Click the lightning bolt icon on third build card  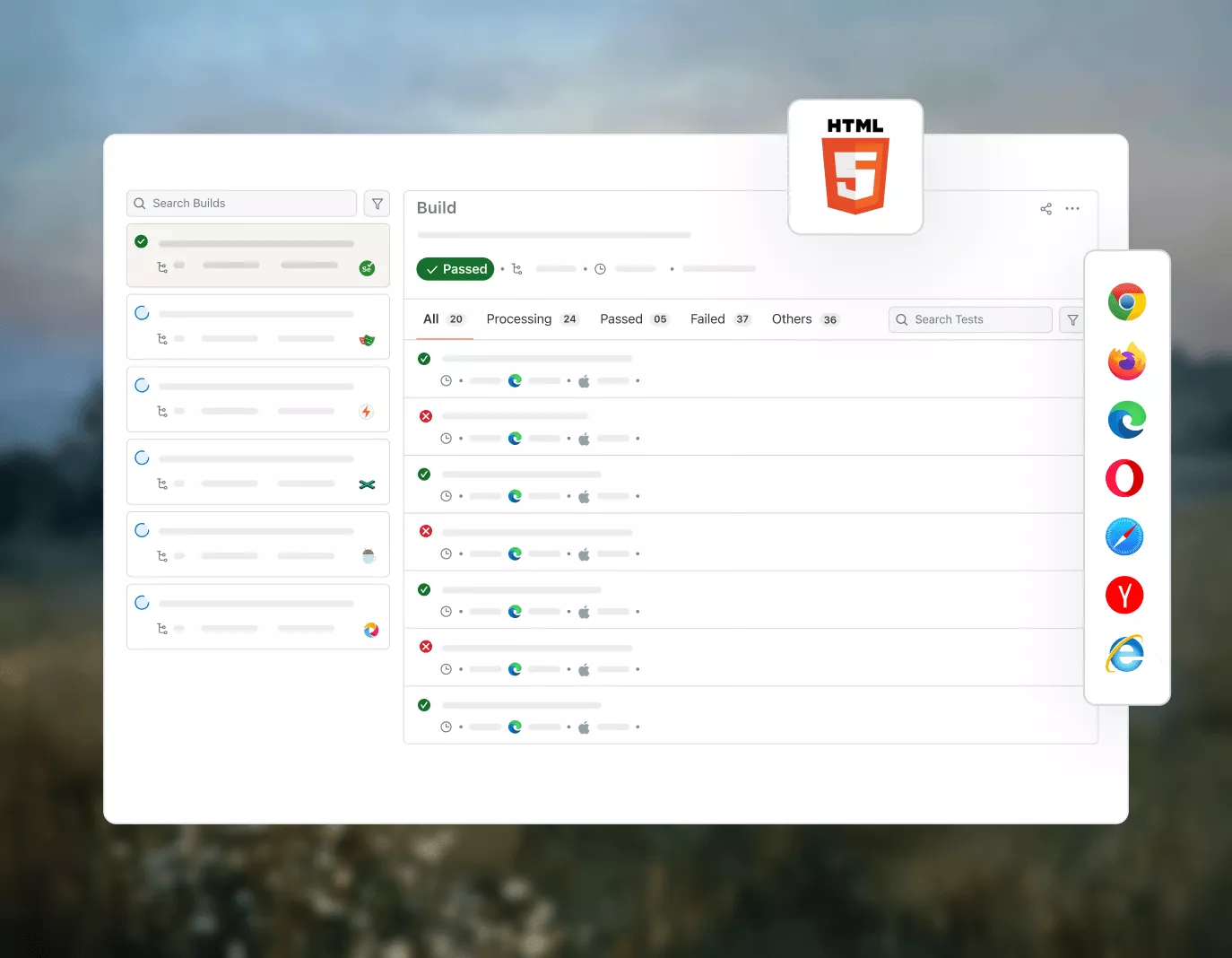click(366, 412)
